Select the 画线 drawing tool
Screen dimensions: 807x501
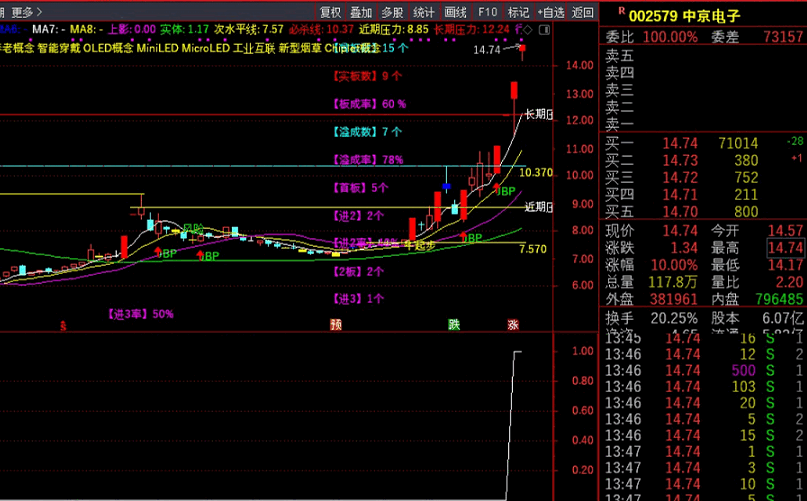click(455, 12)
